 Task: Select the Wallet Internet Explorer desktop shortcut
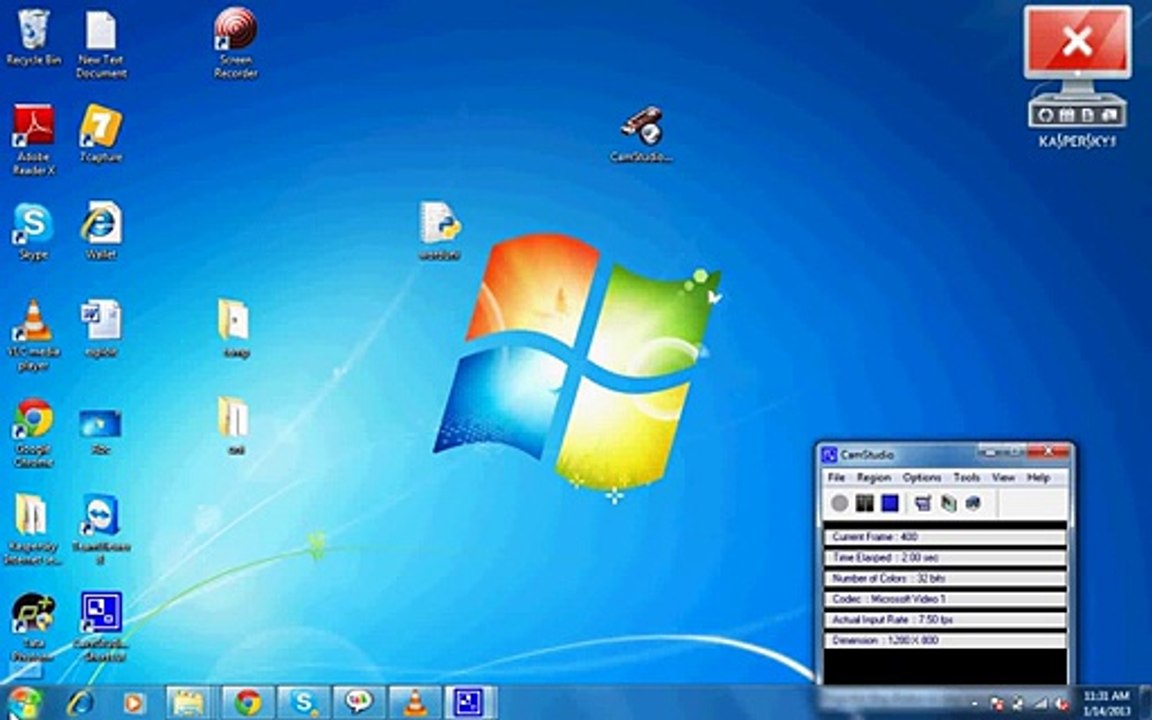click(101, 231)
